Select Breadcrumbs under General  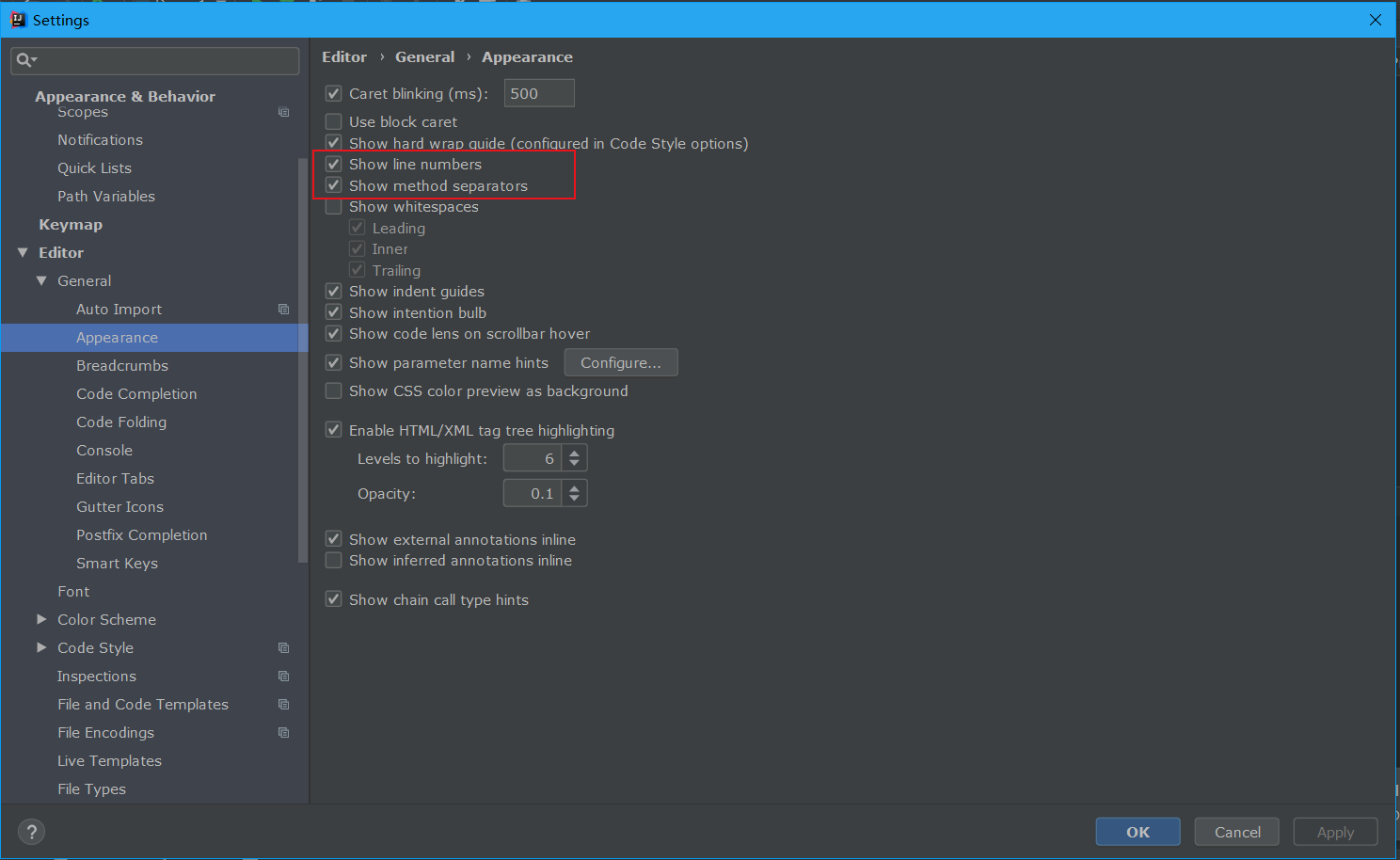click(x=122, y=365)
